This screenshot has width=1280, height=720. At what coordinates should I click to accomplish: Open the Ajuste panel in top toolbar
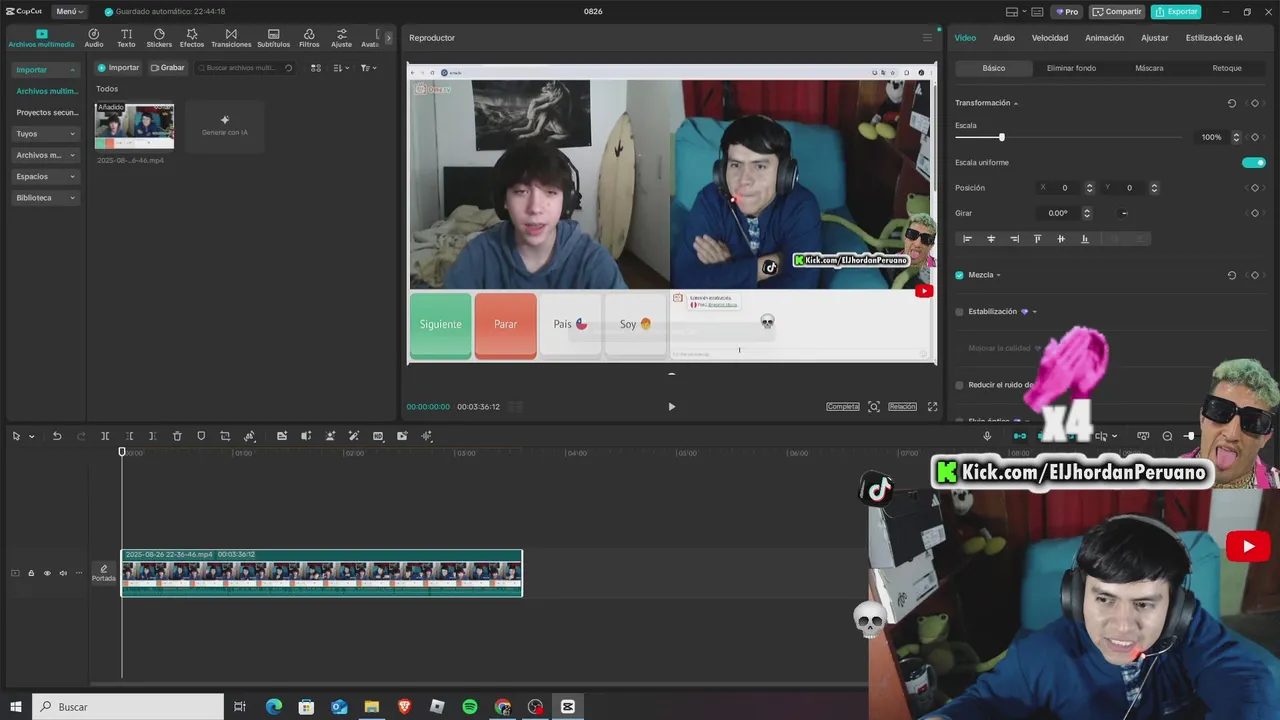tap(341, 38)
